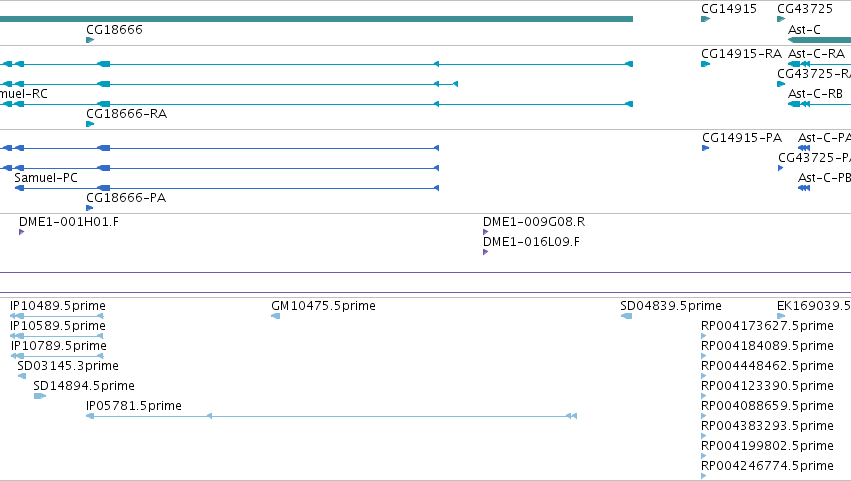Click the CG14915 gene label
The image size is (851, 481).
click(729, 9)
